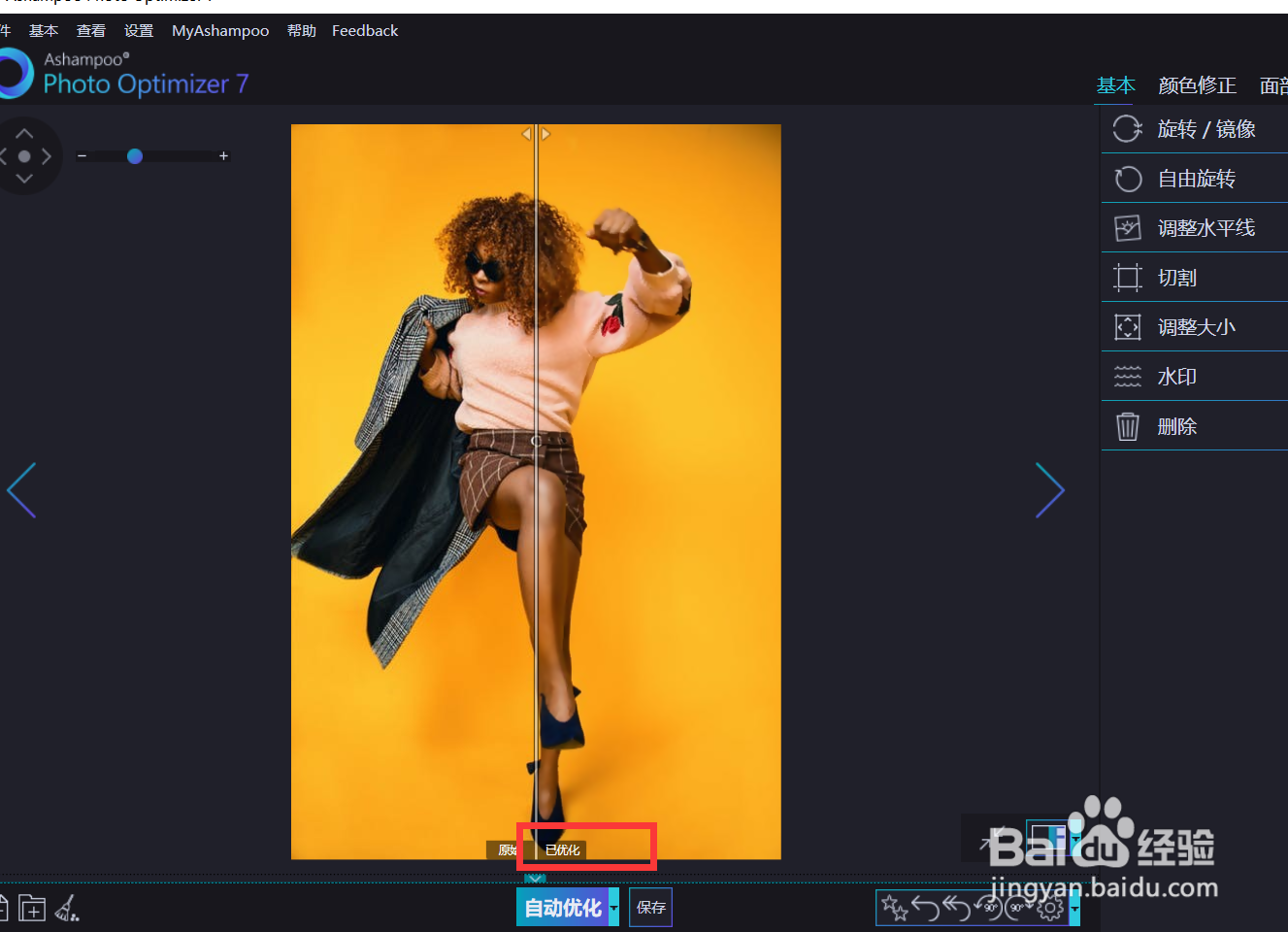
Task: Click the 已优化 label on the photo
Action: tap(562, 849)
